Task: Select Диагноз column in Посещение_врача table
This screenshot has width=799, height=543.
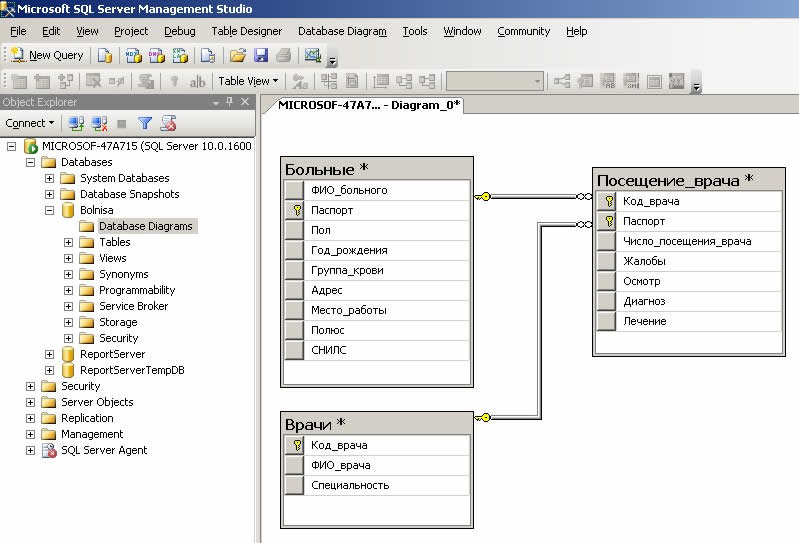Action: coord(689,301)
